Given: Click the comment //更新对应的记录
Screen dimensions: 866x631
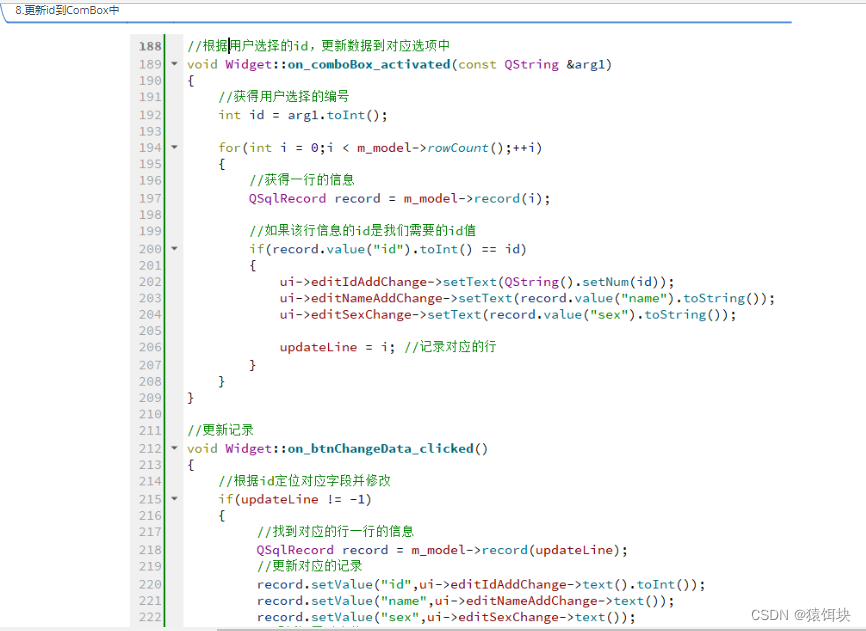Looking at the screenshot, I should (x=310, y=566).
